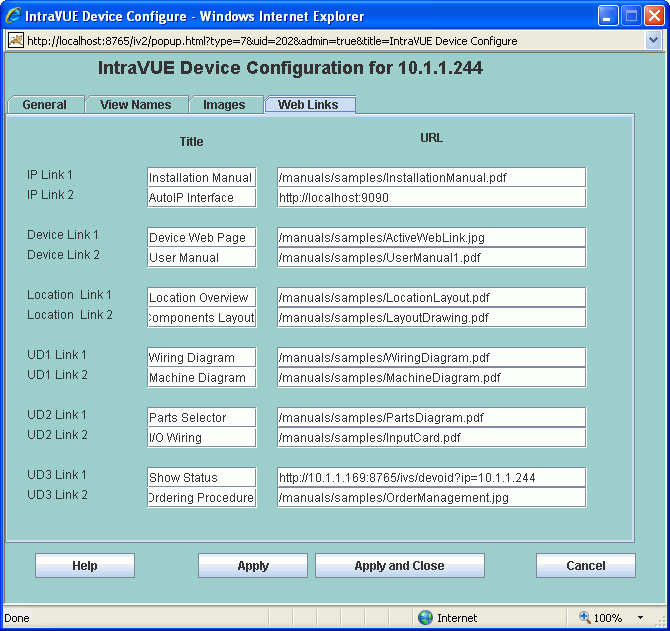The width and height of the screenshot is (670, 631).
Task: Click the WiringDiagram.pdf URL field
Action: [432, 358]
